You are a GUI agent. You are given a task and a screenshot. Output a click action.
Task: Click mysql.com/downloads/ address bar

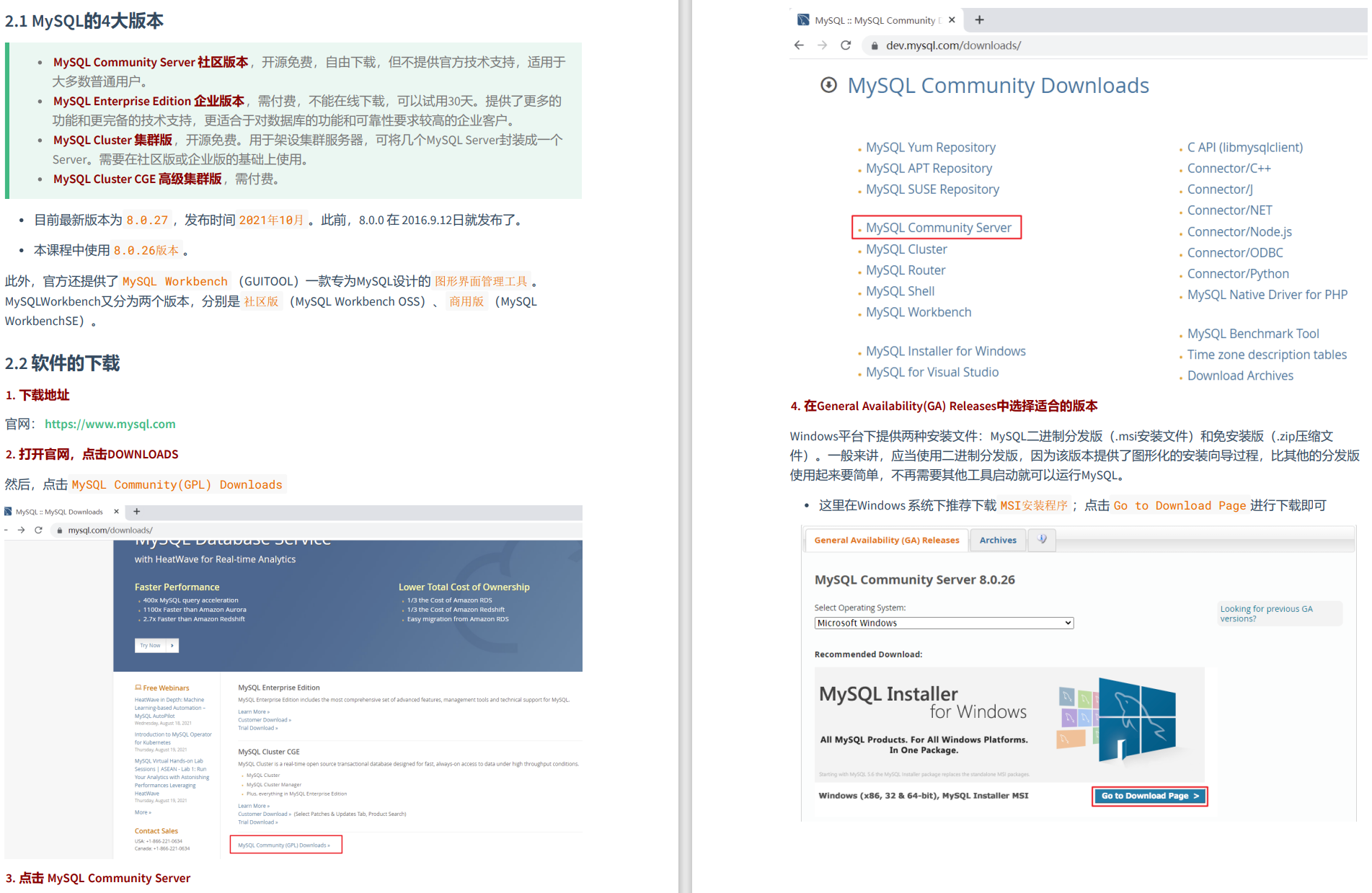[317, 530]
